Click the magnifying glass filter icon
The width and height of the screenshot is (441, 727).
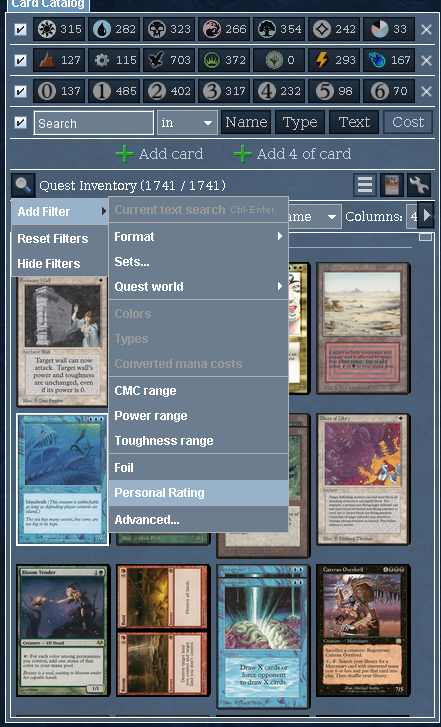click(23, 186)
